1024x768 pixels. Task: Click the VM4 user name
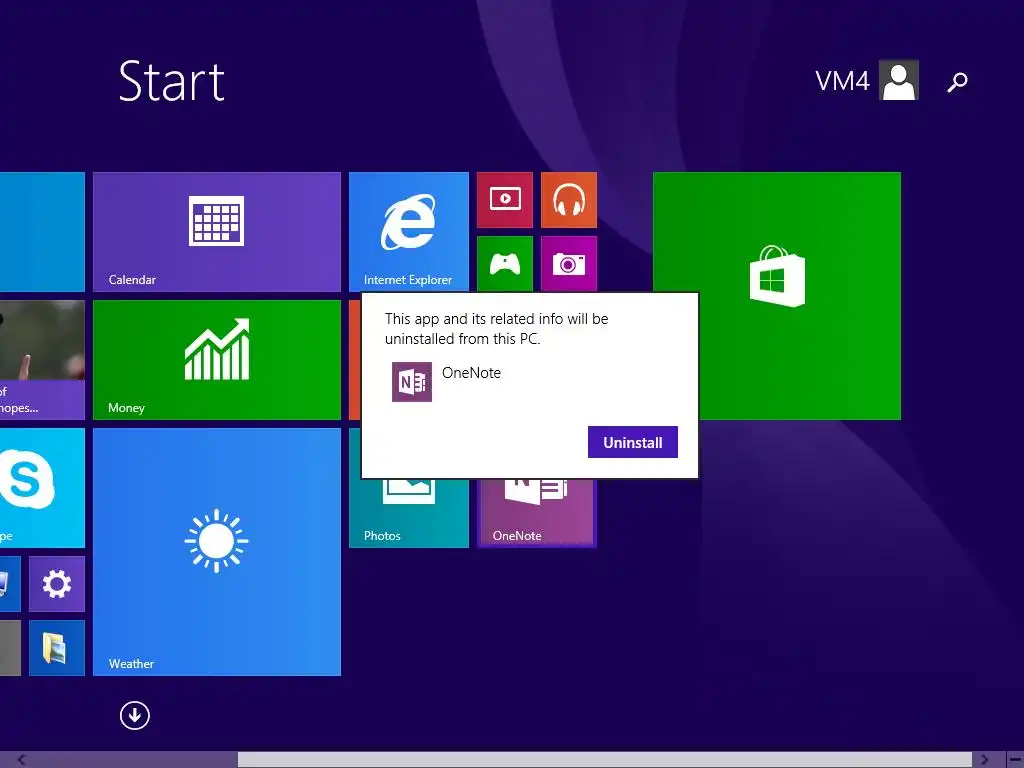click(x=842, y=81)
